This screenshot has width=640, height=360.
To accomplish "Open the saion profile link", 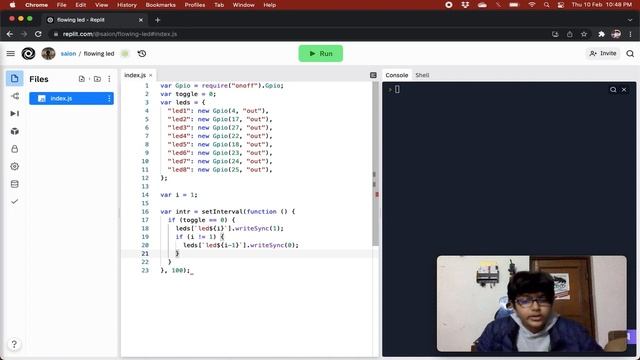I will 68,53.
